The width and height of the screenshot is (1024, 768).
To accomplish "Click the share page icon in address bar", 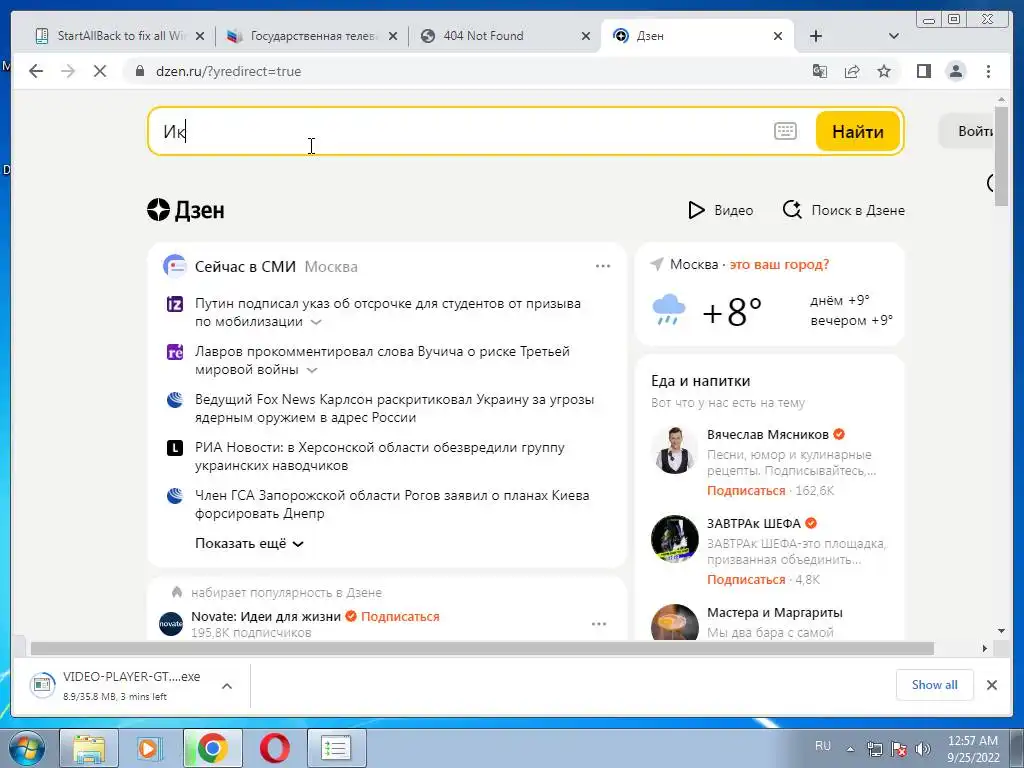I will coord(852,71).
